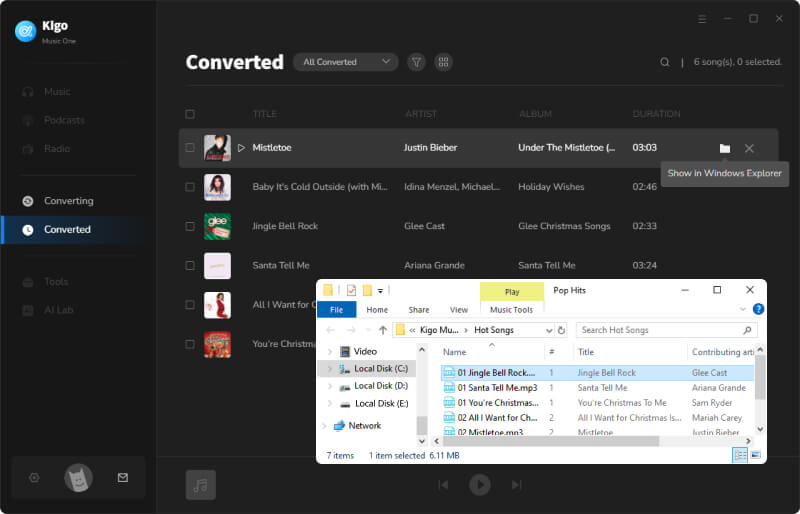The height and width of the screenshot is (514, 800).
Task: Open the mail feedback icon
Action: [122, 478]
